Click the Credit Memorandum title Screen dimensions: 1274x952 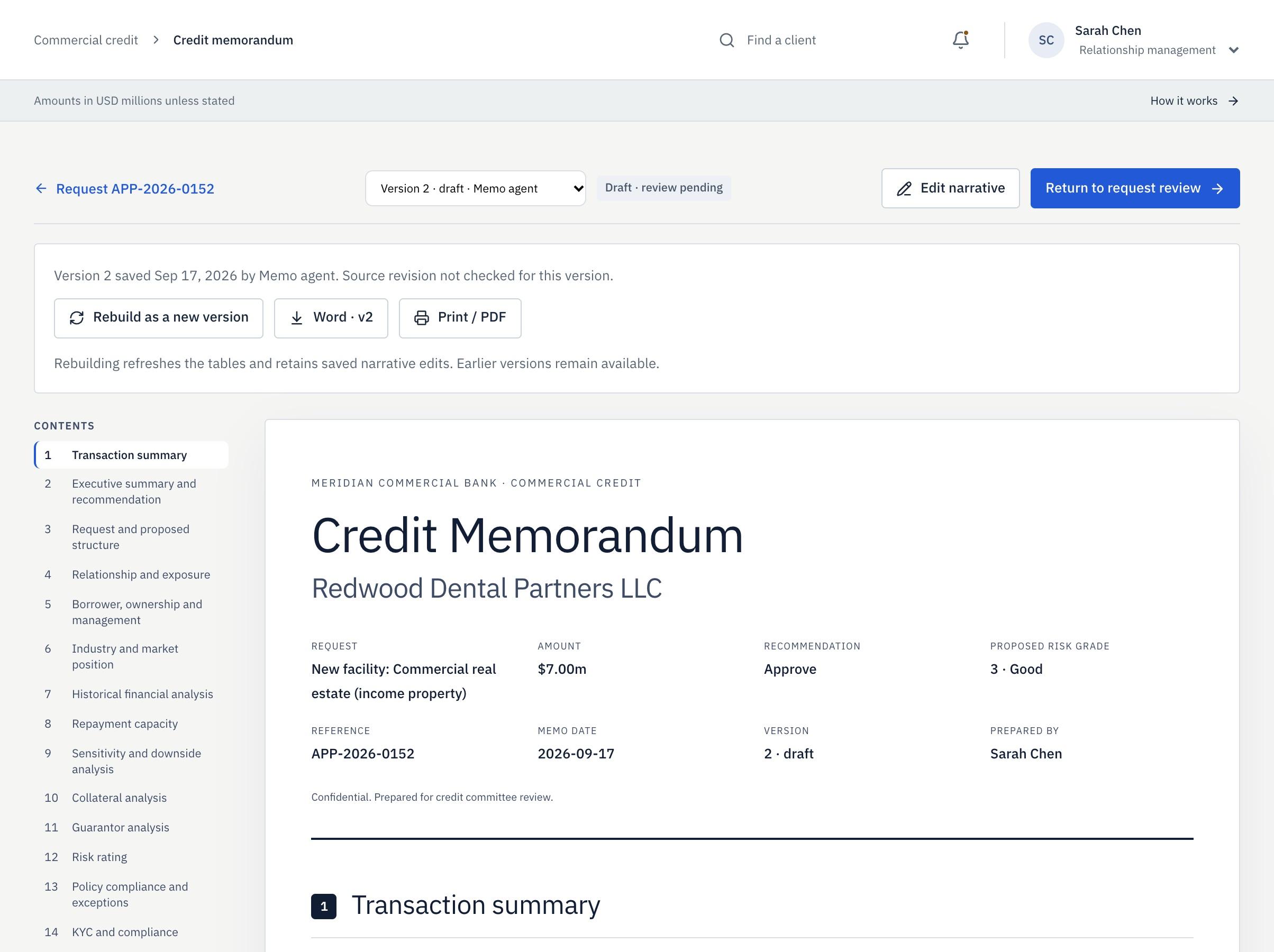click(527, 536)
